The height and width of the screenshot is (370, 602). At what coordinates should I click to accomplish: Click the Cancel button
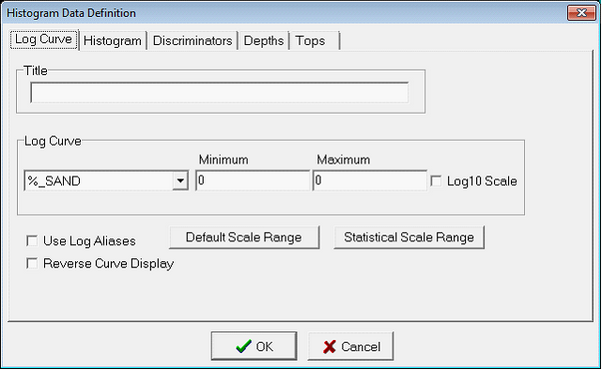coord(351,346)
